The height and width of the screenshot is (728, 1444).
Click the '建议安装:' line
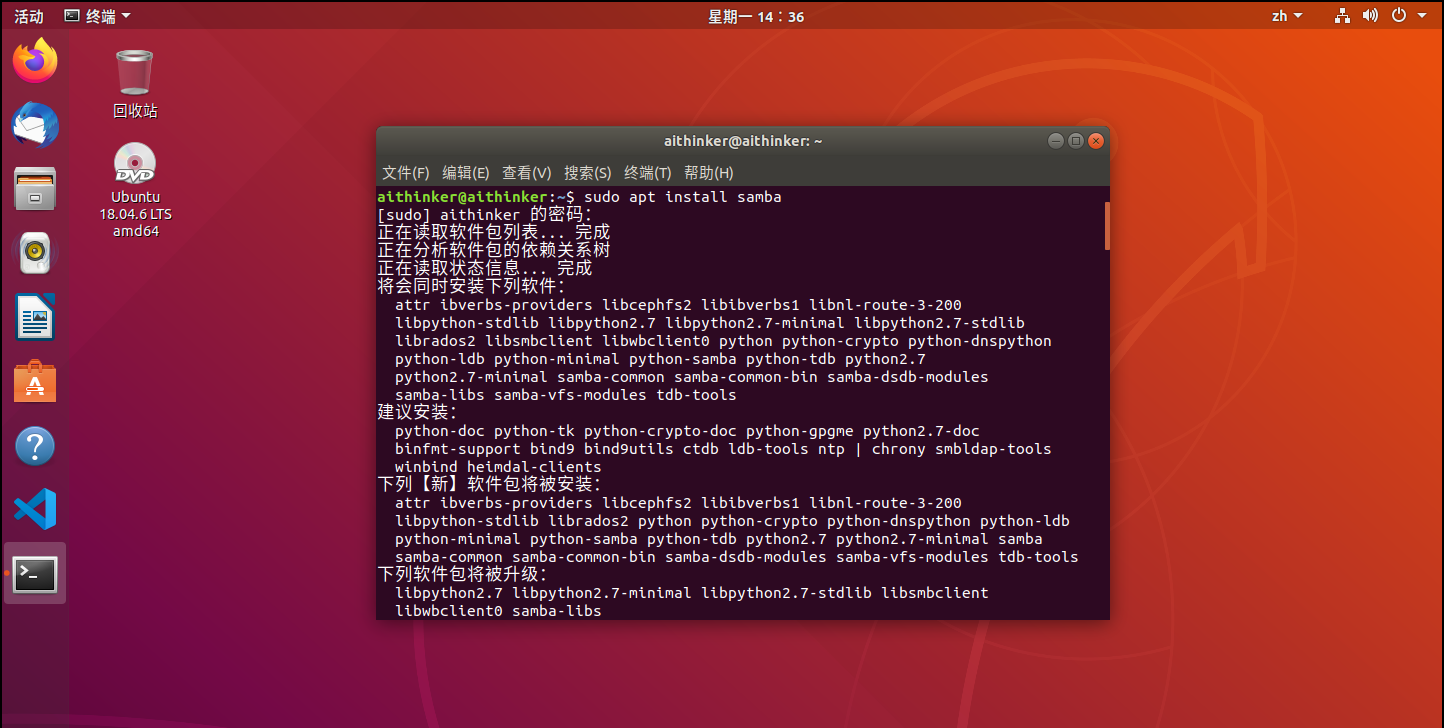coord(417,412)
